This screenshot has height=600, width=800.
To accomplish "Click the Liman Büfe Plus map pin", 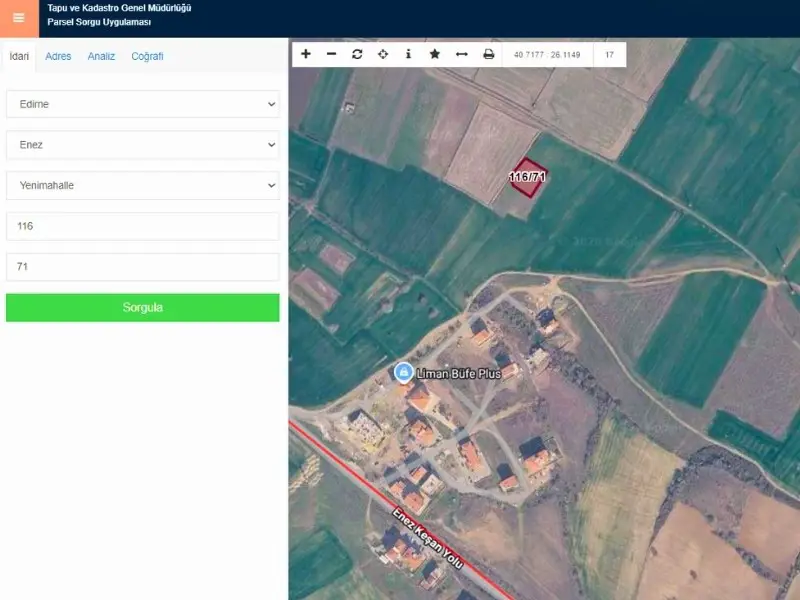I will pos(404,372).
